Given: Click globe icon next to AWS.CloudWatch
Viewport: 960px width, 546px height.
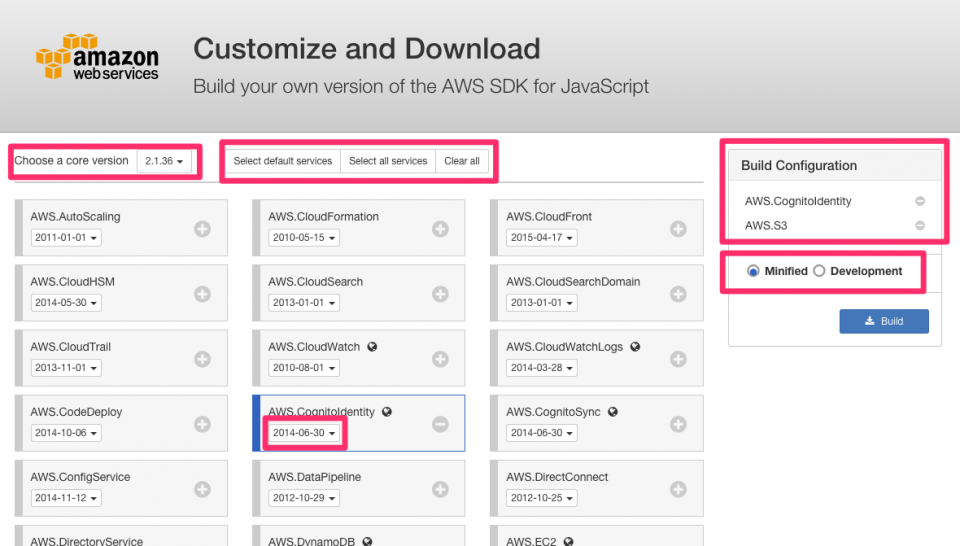Looking at the screenshot, I should pyautogui.click(x=372, y=346).
